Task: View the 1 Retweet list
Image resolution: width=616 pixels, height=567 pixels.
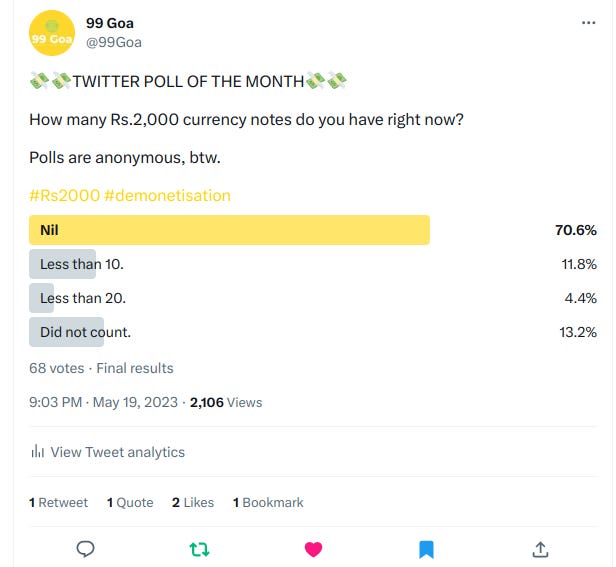Action: tap(59, 503)
